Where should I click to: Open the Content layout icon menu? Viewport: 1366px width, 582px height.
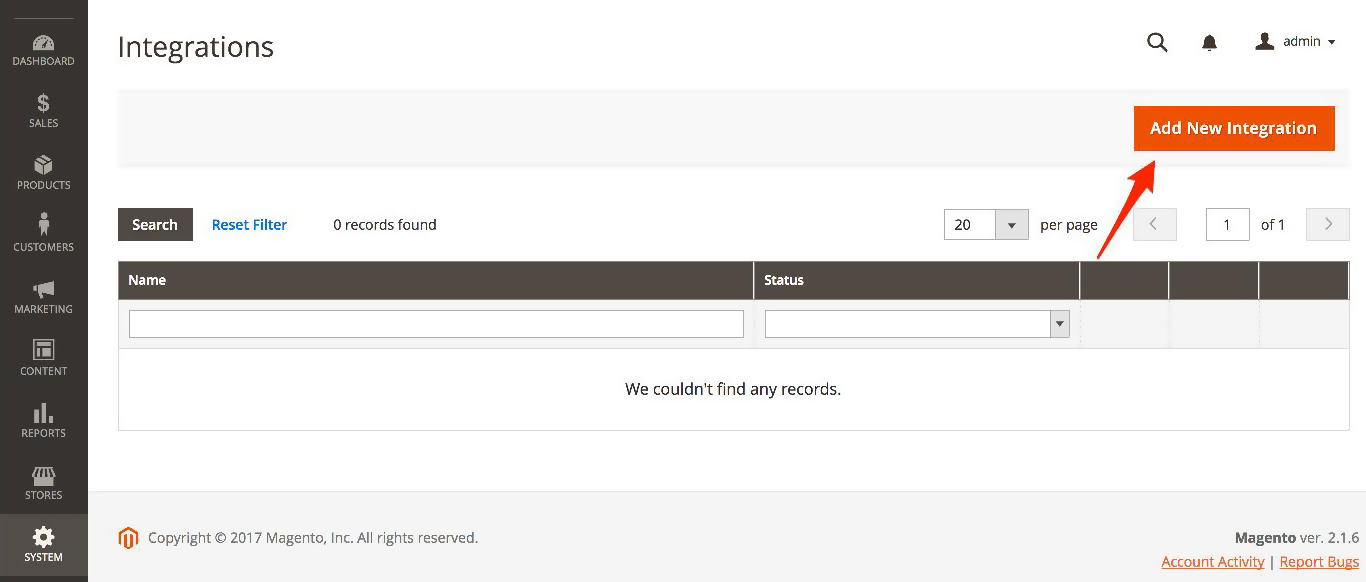pos(43,359)
